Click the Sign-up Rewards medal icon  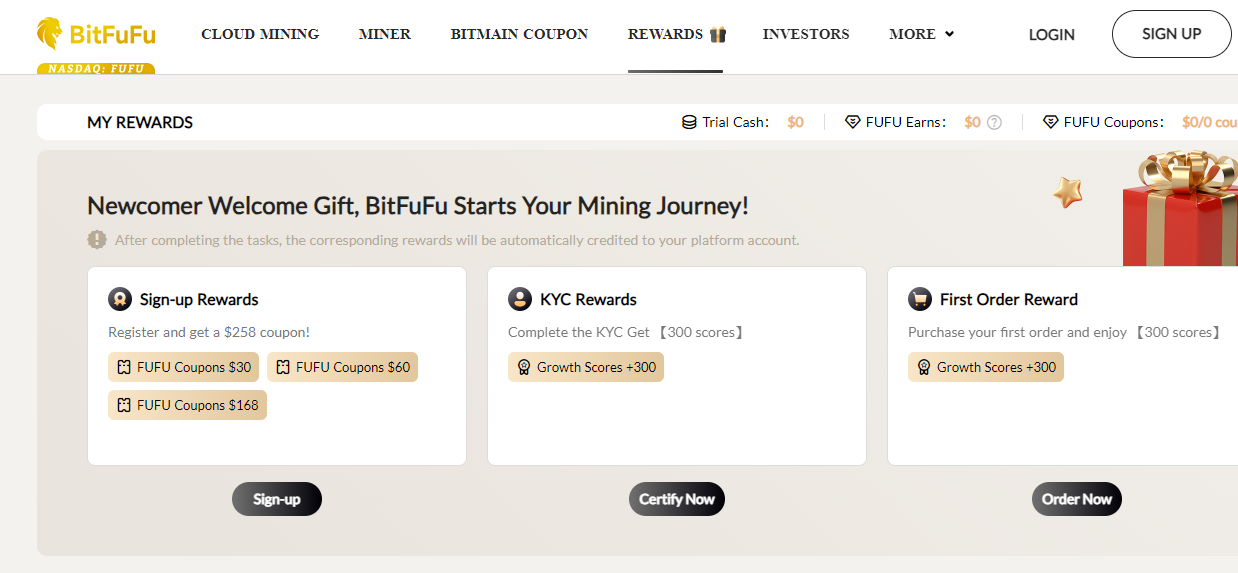[x=120, y=299]
